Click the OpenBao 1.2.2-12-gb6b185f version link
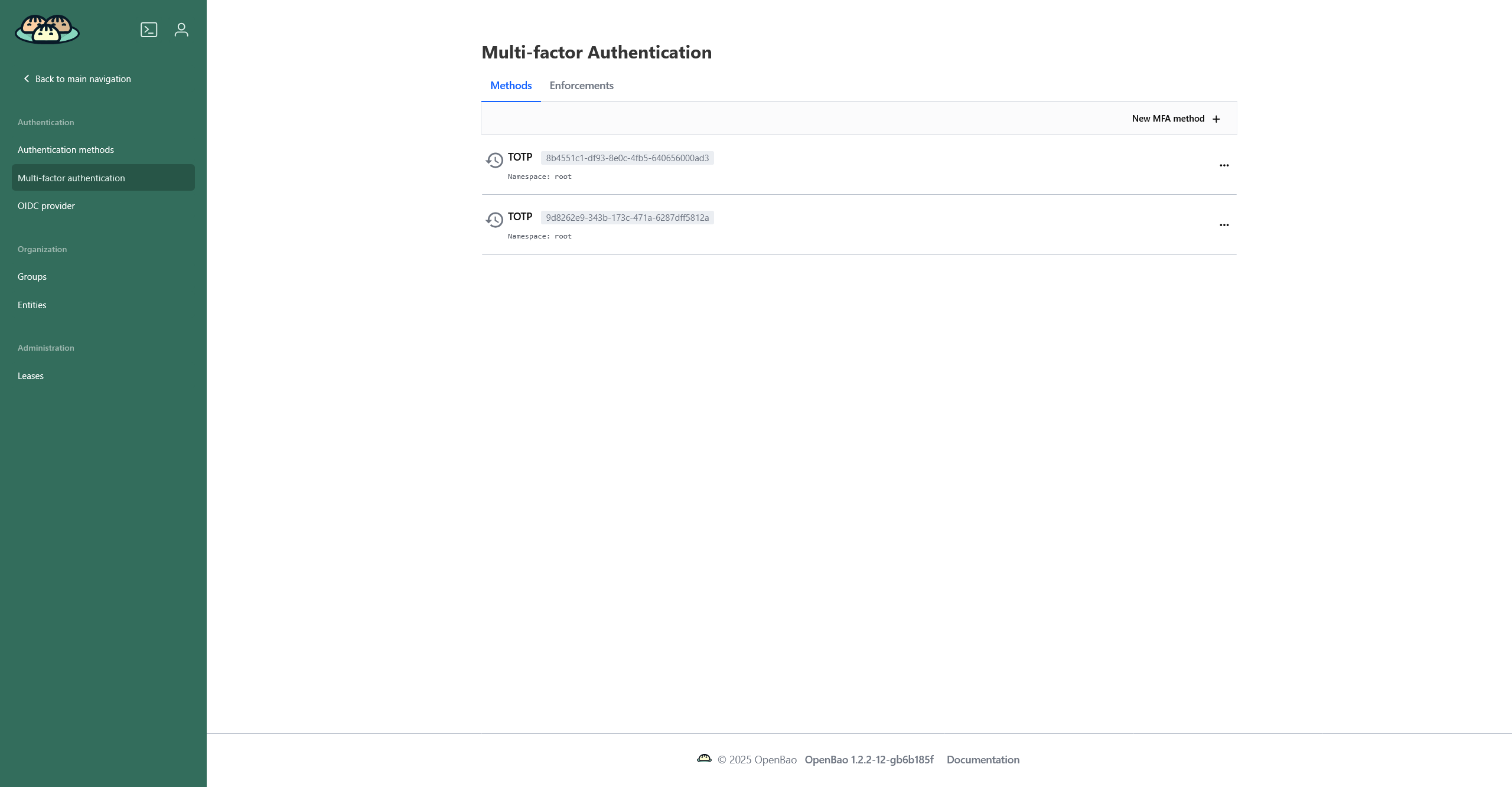This screenshot has height=787, width=1512. pyautogui.click(x=869, y=759)
